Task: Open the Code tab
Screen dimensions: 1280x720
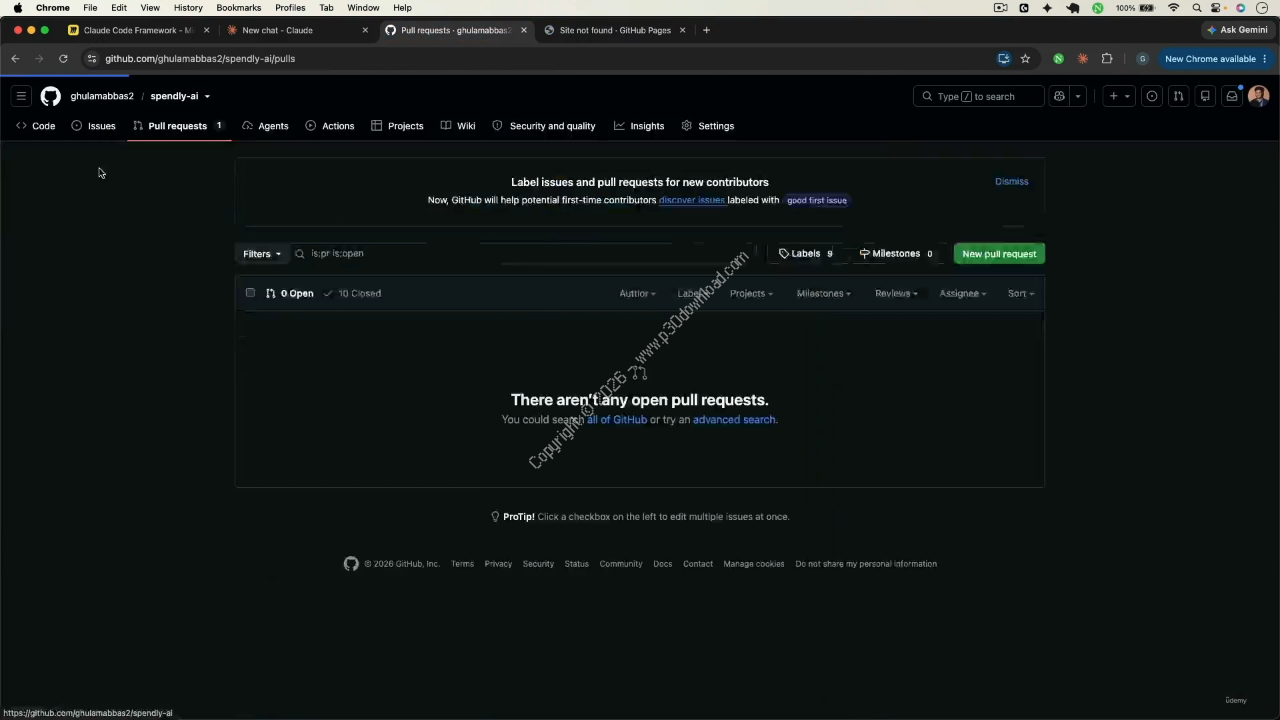Action: point(35,126)
